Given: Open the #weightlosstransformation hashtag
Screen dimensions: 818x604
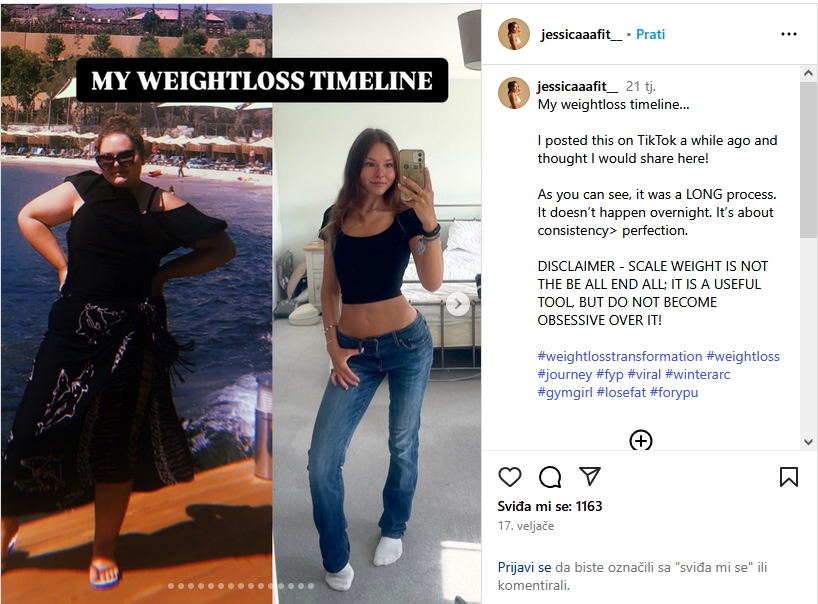Looking at the screenshot, I should pyautogui.click(x=620, y=356).
